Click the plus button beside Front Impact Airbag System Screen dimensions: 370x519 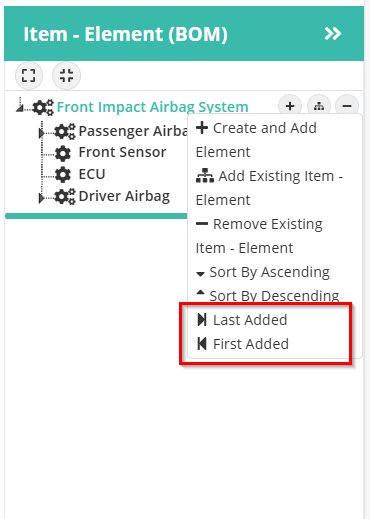(x=290, y=106)
